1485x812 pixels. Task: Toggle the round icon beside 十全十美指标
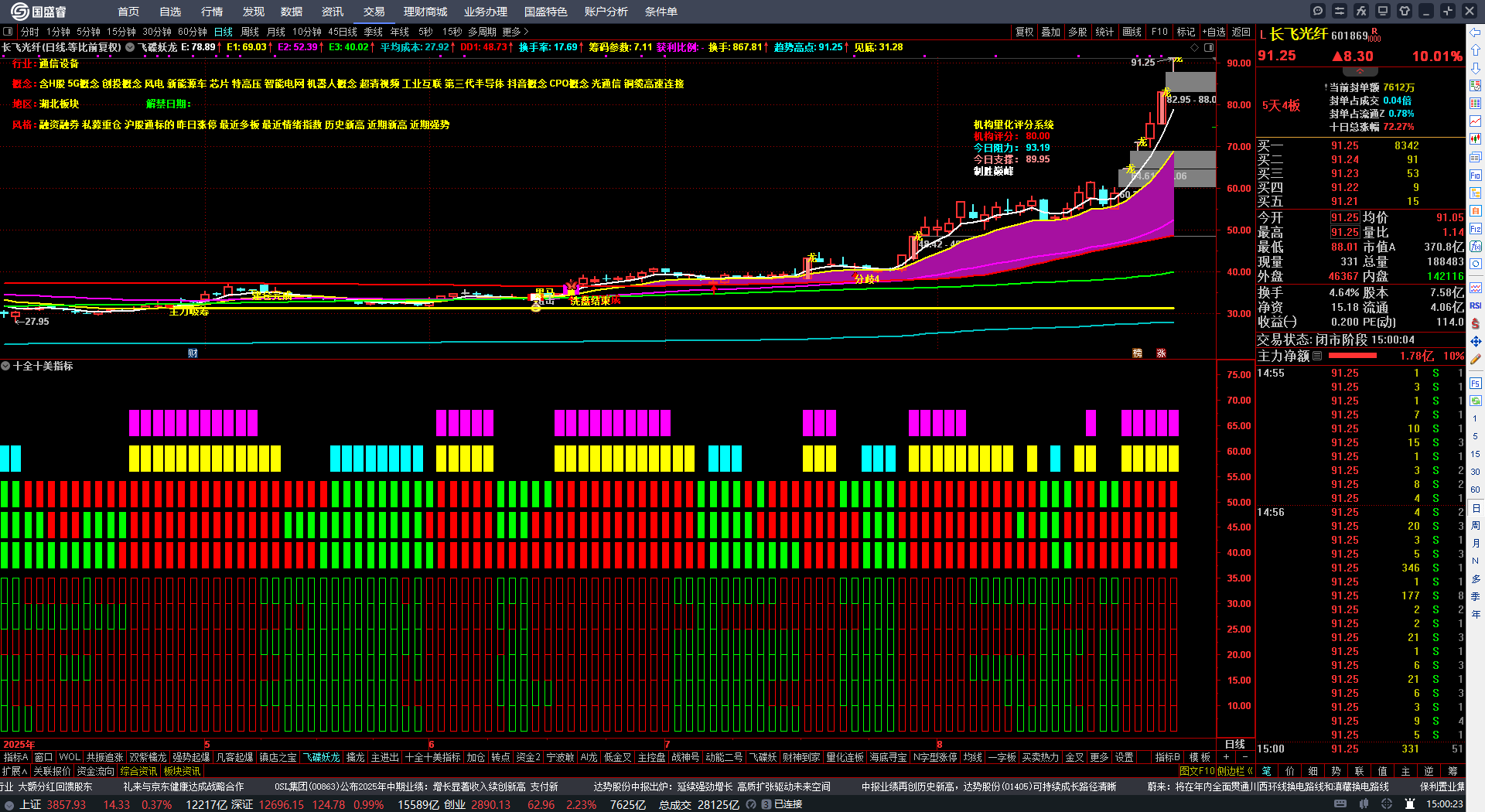pyautogui.click(x=5, y=366)
